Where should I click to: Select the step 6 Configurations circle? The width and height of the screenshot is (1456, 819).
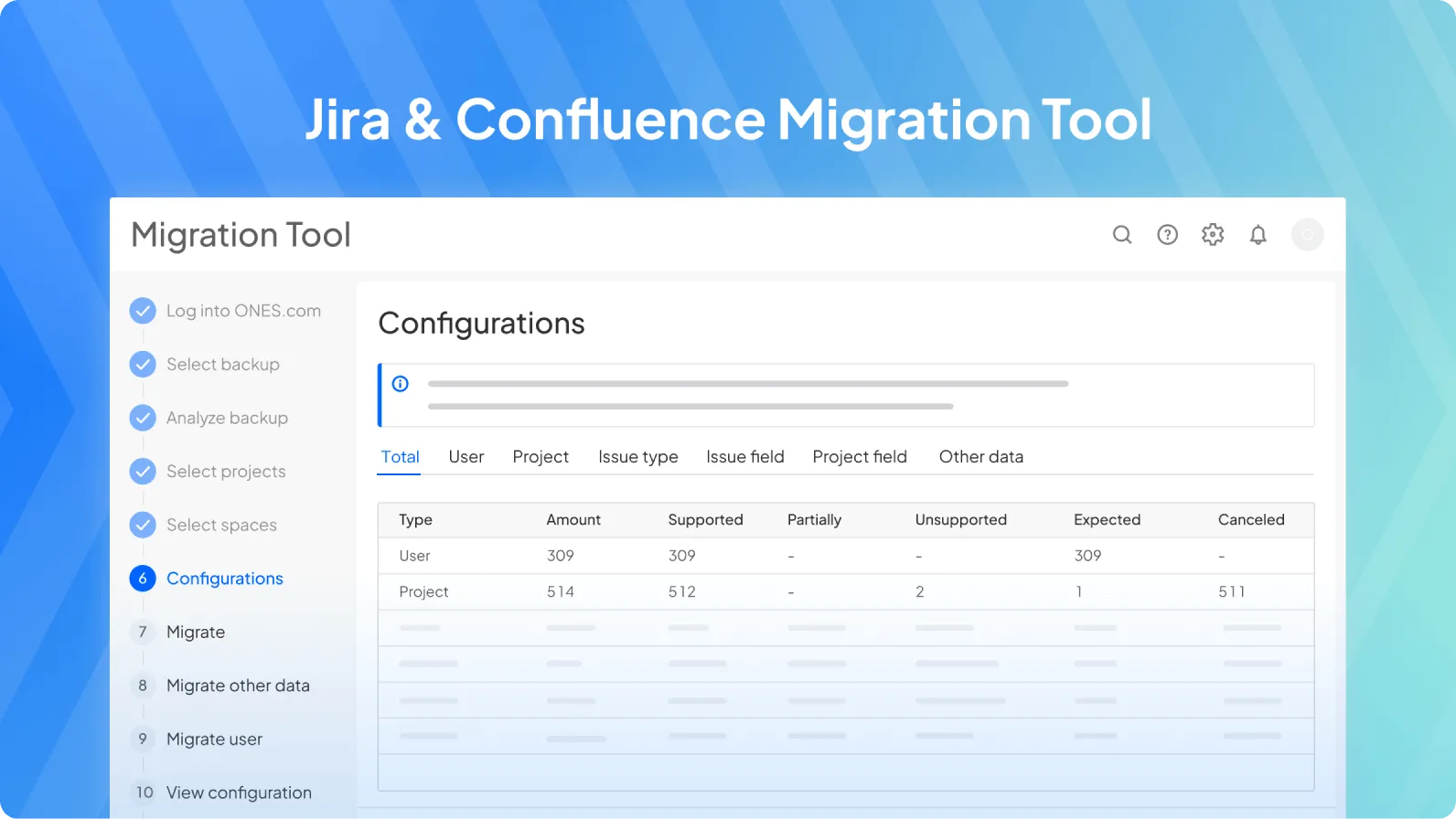click(x=143, y=579)
